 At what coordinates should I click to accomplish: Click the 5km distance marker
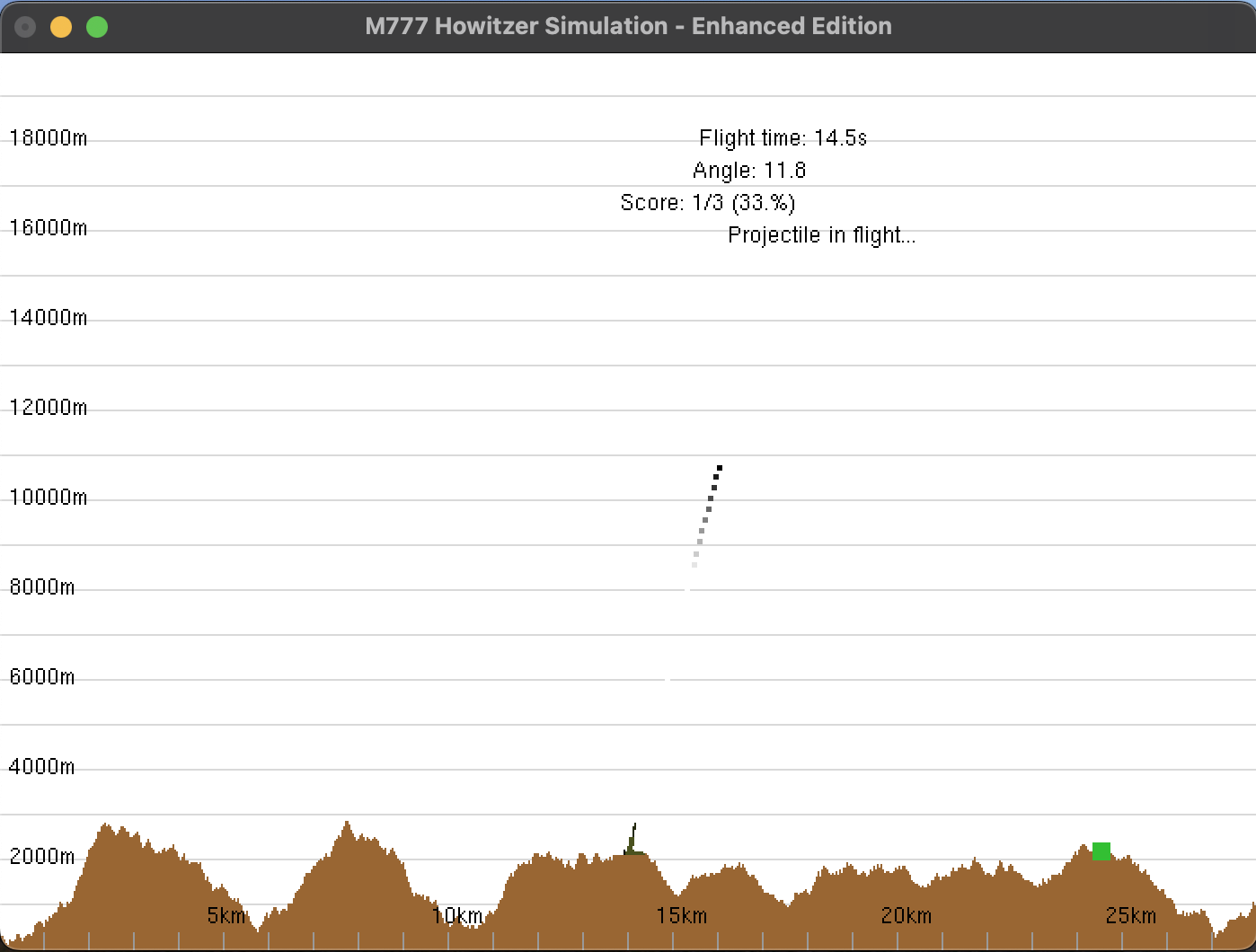(x=226, y=916)
